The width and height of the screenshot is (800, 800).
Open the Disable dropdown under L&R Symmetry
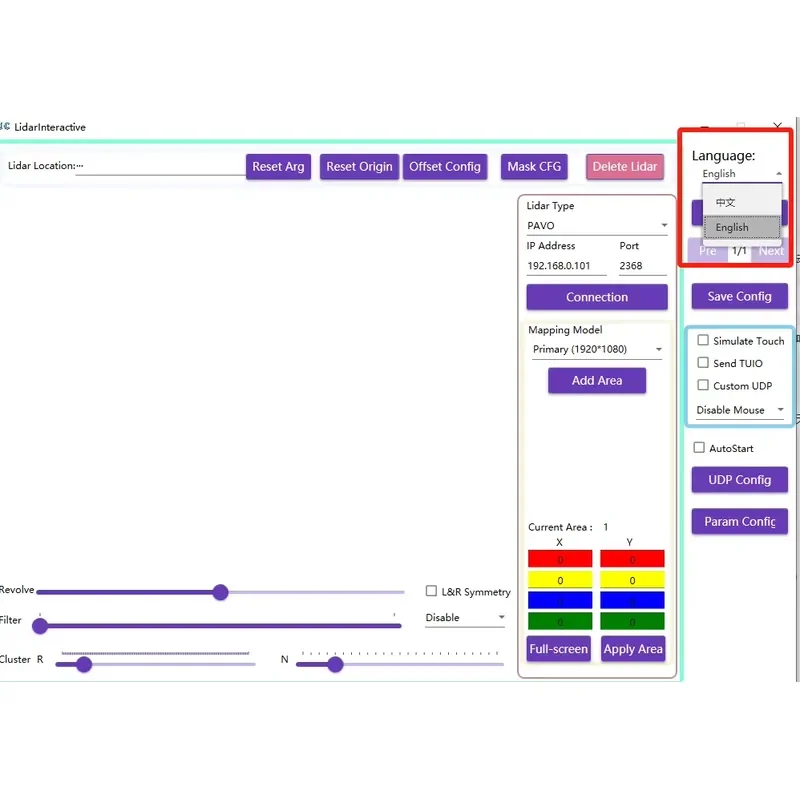[465, 618]
